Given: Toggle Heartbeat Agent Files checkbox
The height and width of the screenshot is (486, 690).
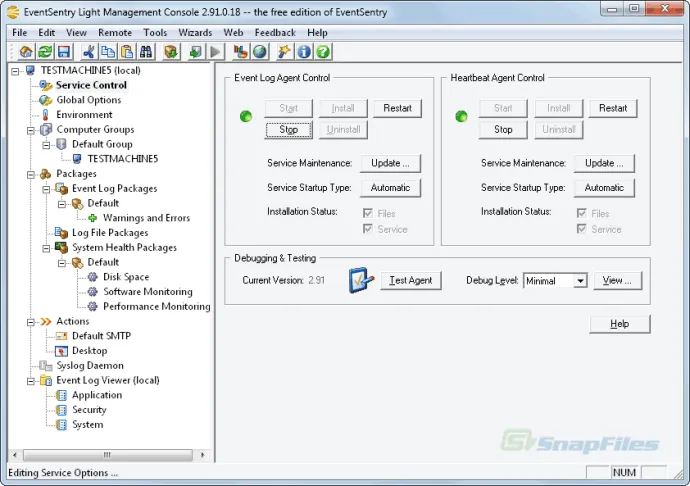Looking at the screenshot, I should coord(582,214).
